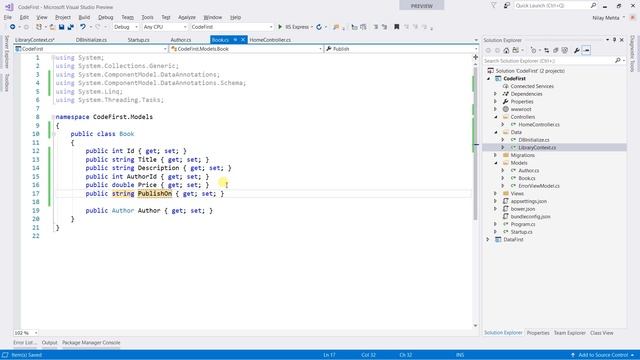The image size is (640, 360).
Task: Click the Save icon in toolbar
Action: pos(61,27)
